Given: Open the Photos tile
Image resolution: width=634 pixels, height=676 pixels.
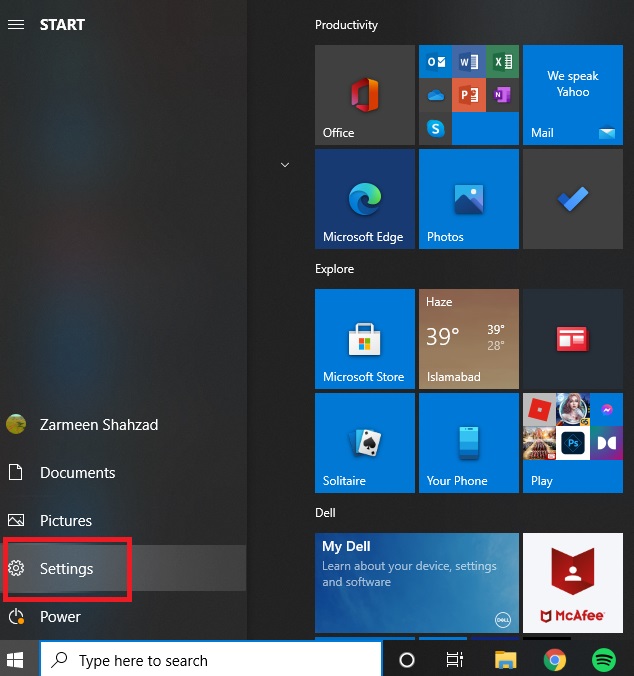Looking at the screenshot, I should coord(469,199).
